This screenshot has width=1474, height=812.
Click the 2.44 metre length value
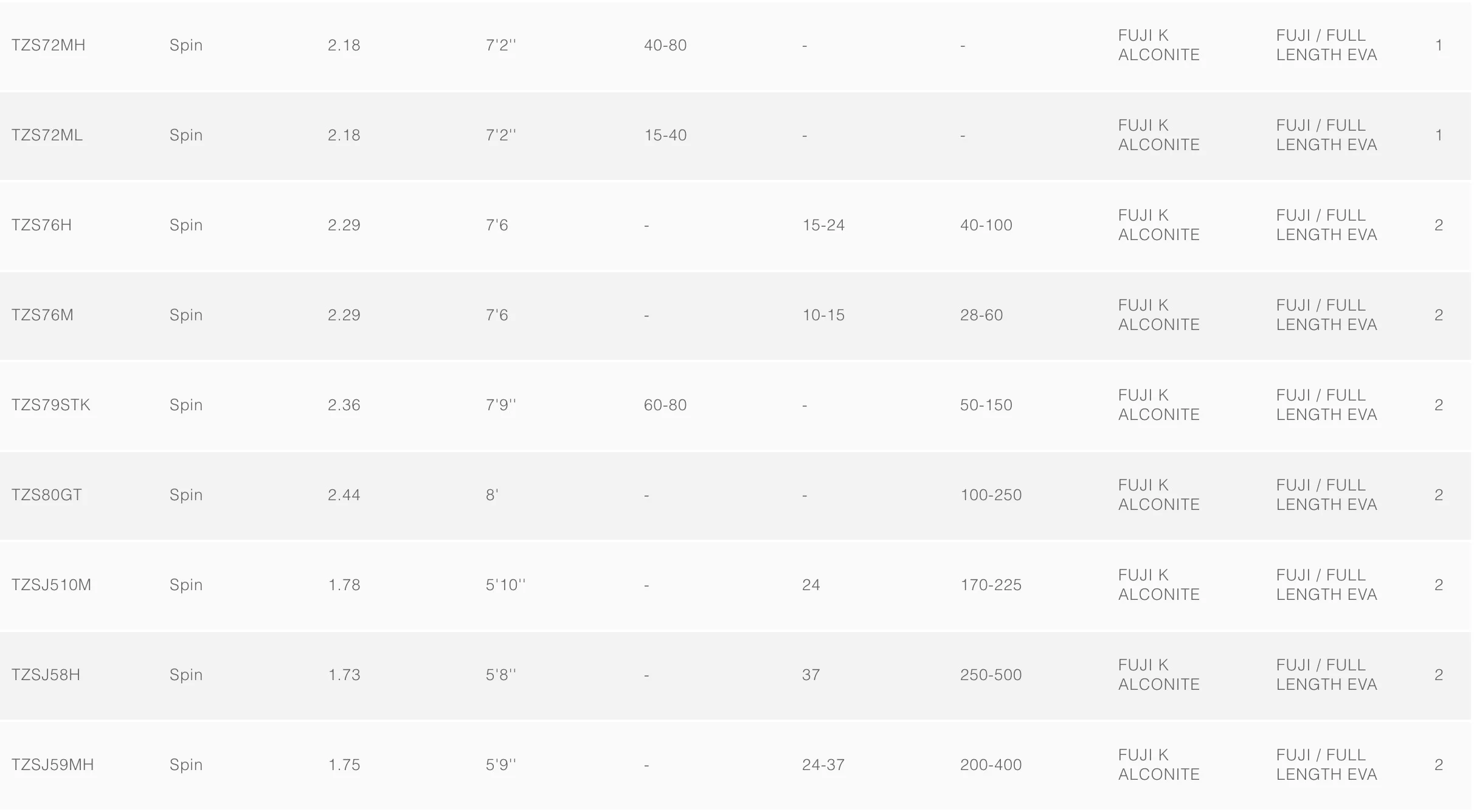(344, 495)
